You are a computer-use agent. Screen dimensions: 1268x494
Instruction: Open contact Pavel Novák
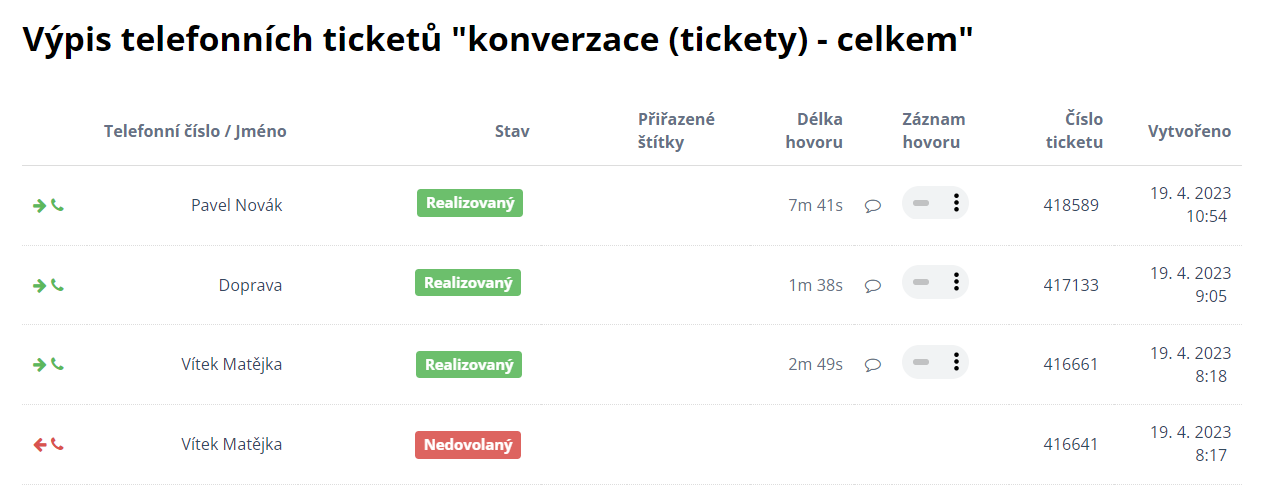pyautogui.click(x=236, y=205)
